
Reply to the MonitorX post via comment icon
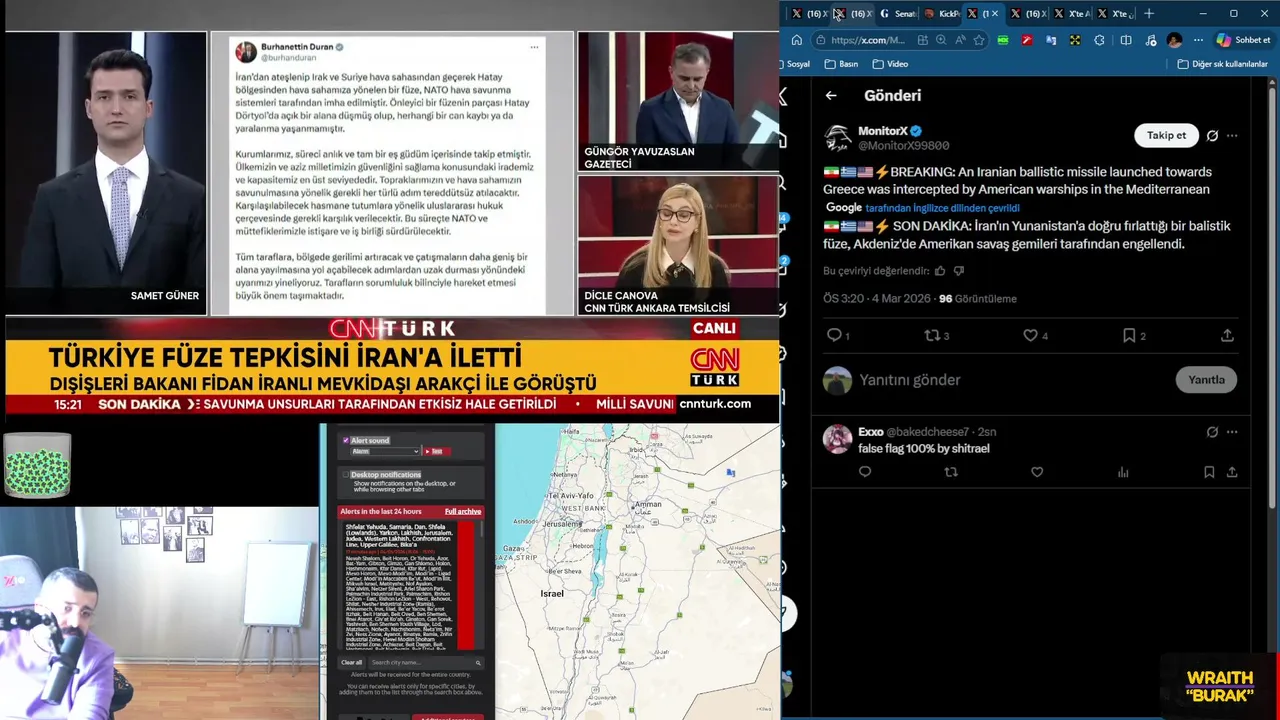[834, 335]
